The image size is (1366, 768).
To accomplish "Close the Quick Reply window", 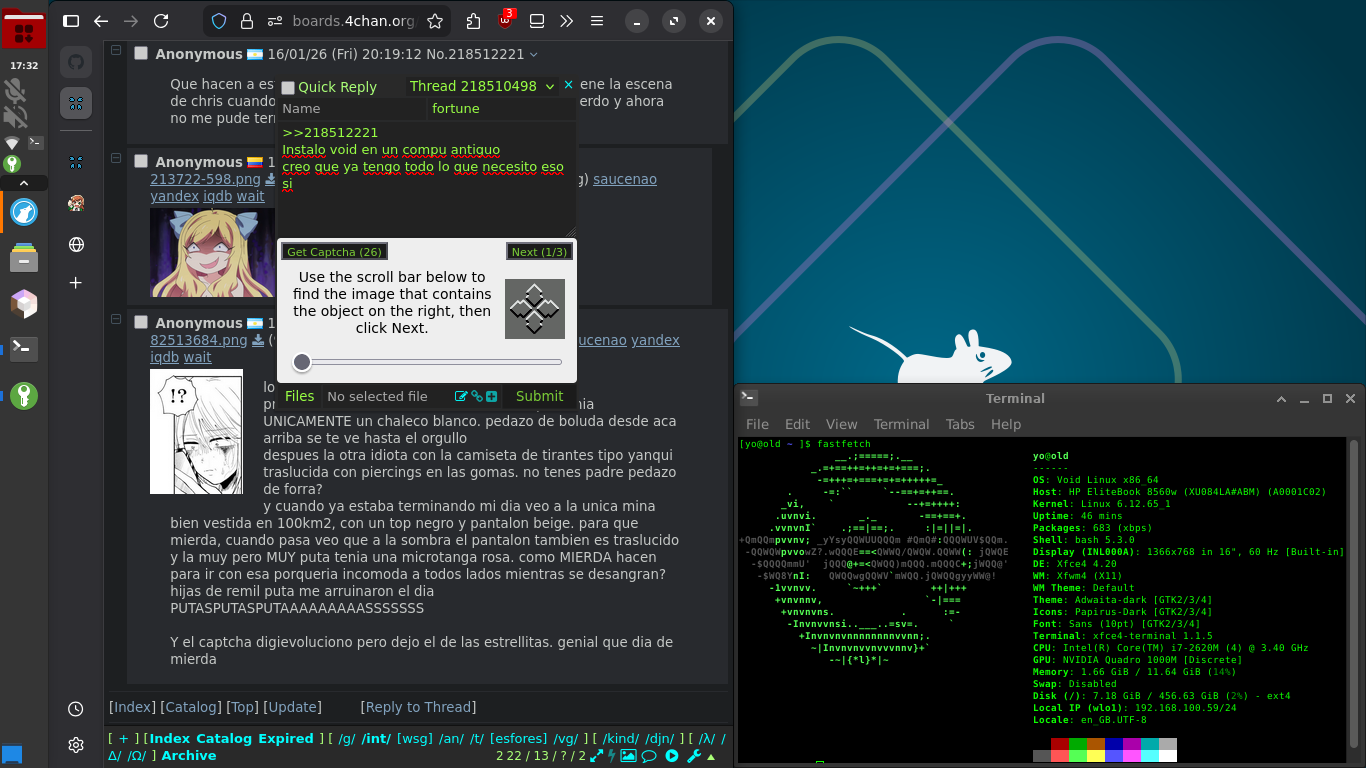I will 568,86.
